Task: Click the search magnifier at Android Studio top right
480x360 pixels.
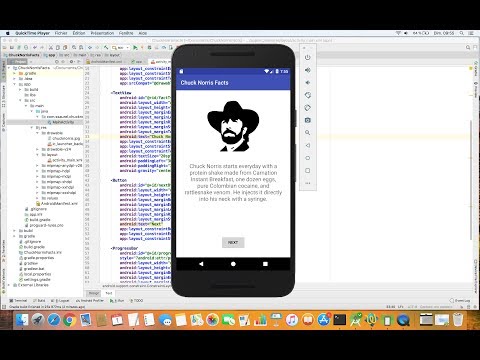Action: 468,48
